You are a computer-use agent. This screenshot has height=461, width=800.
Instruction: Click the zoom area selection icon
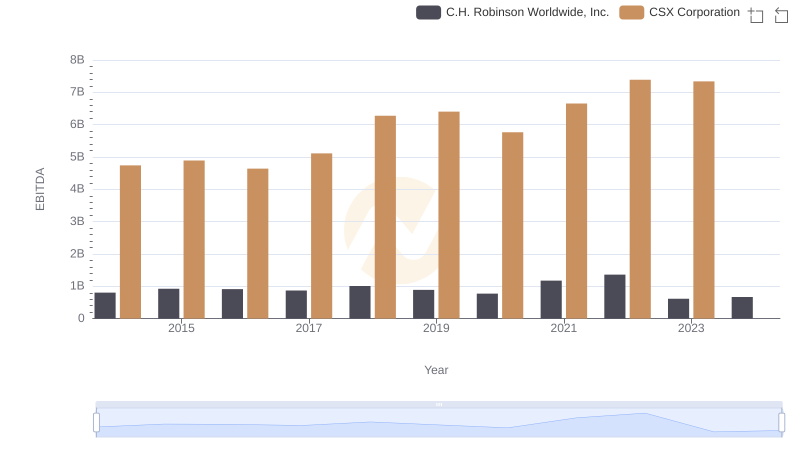756,15
